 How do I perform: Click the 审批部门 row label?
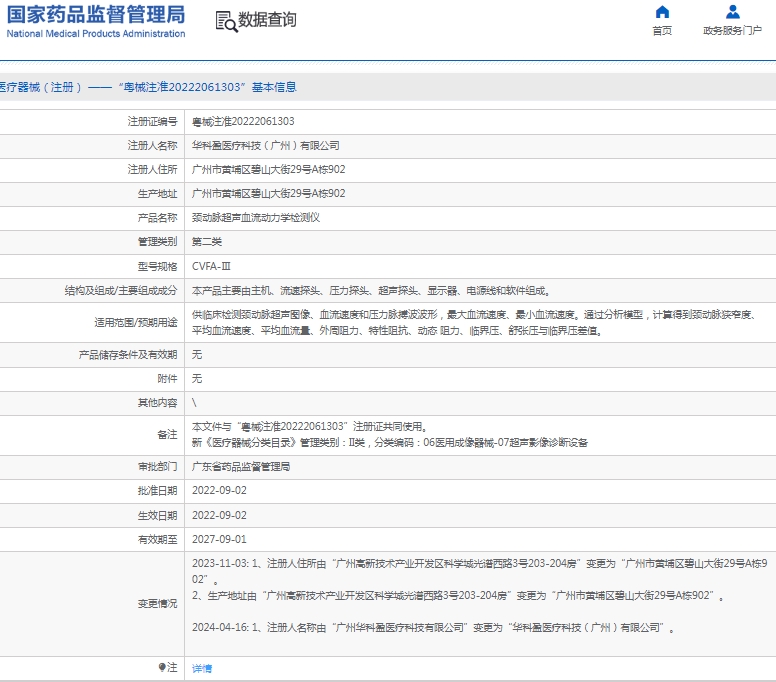click(157, 466)
